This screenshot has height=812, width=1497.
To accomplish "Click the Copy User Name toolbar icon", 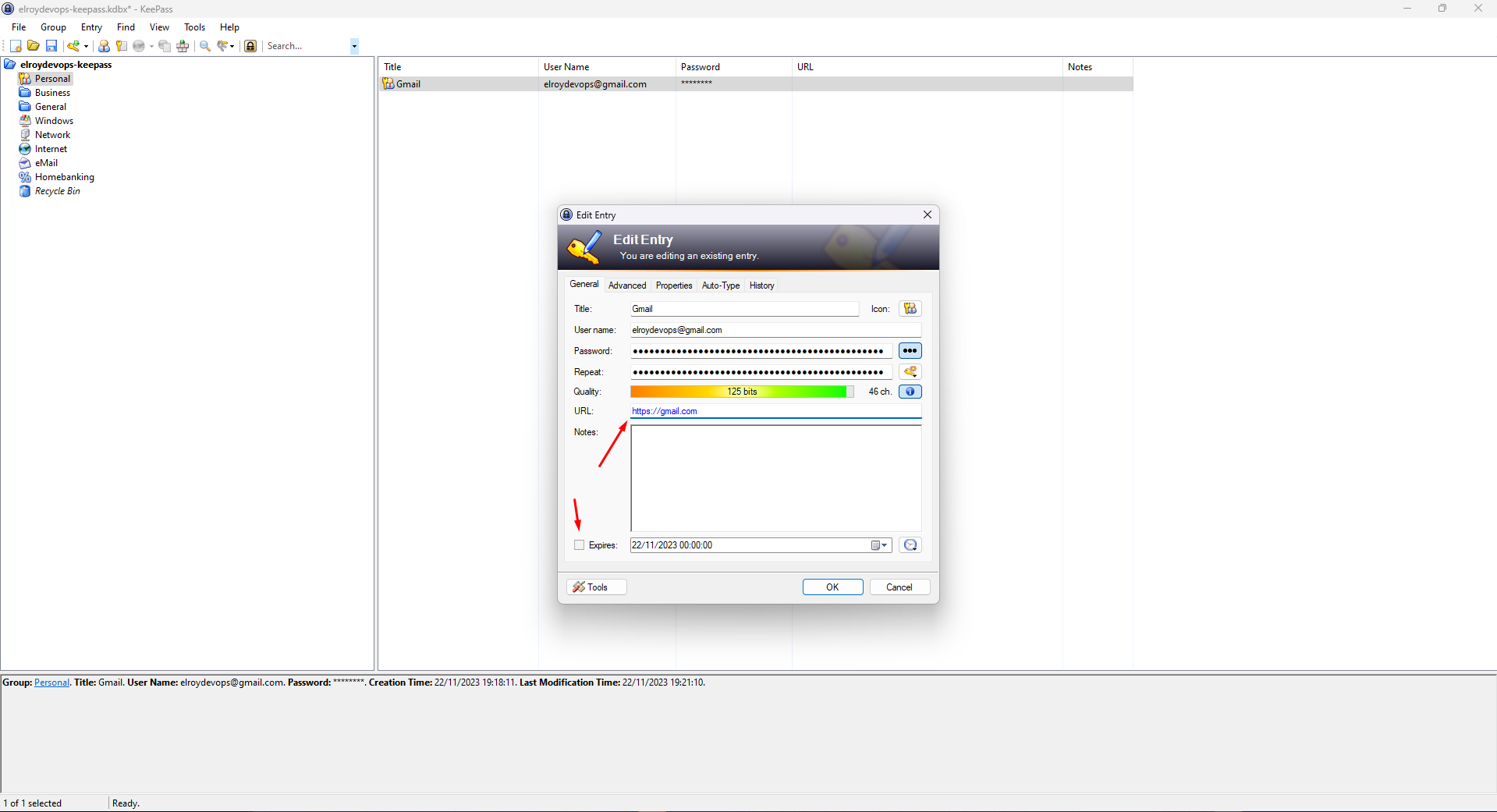I will coord(104,46).
